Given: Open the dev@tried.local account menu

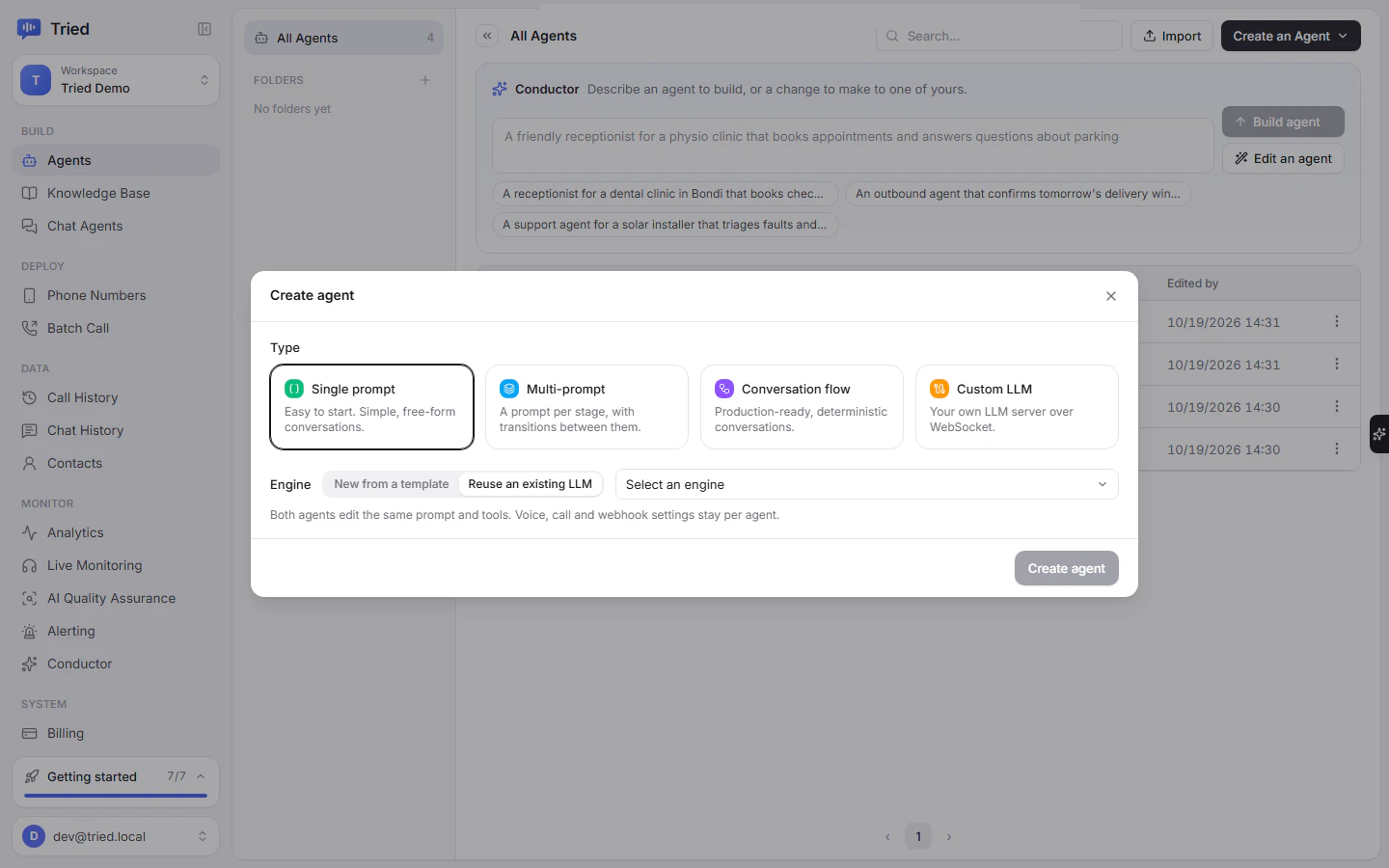Looking at the screenshot, I should coord(116,836).
